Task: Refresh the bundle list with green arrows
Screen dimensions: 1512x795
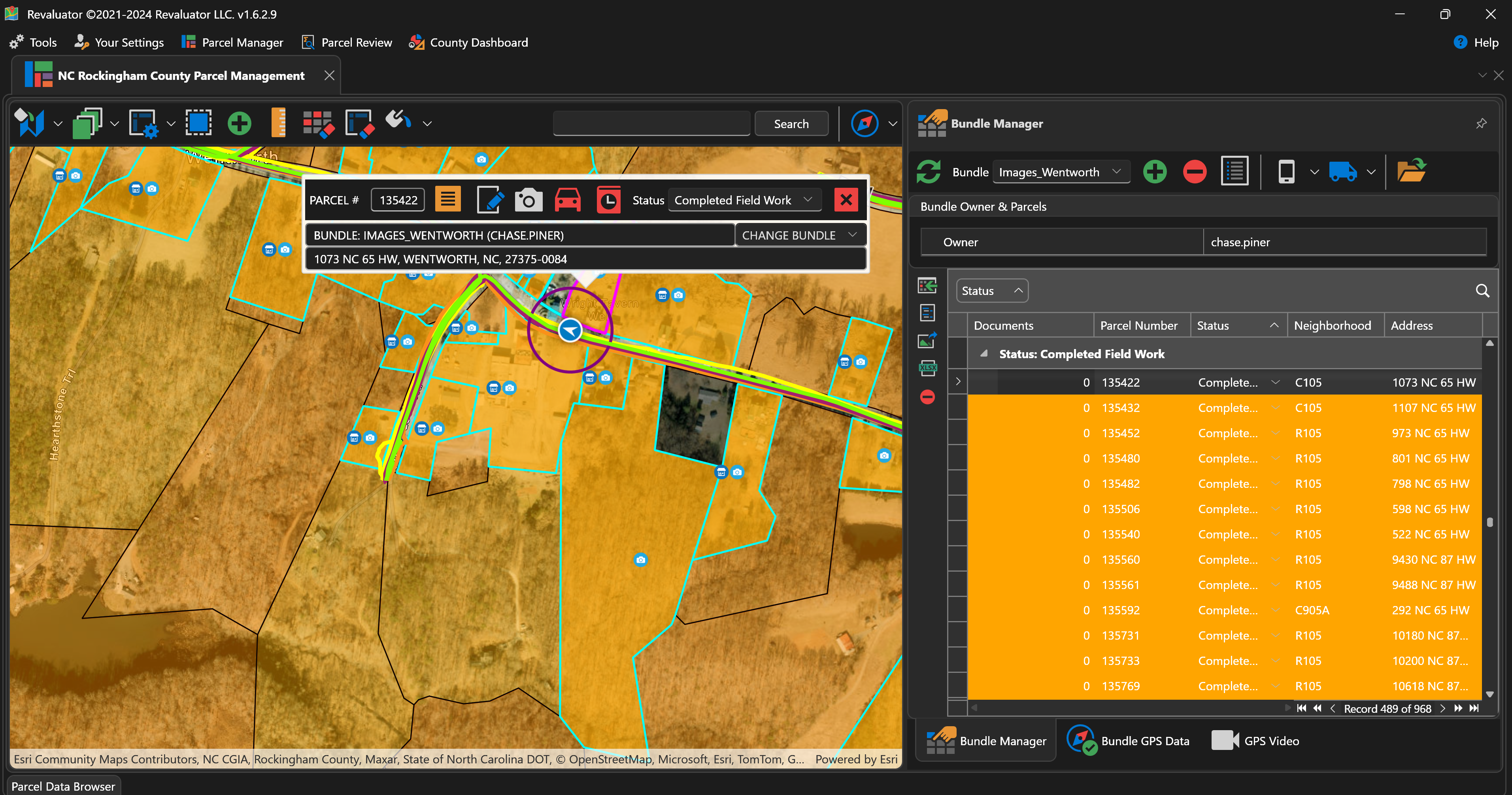Action: (929, 172)
